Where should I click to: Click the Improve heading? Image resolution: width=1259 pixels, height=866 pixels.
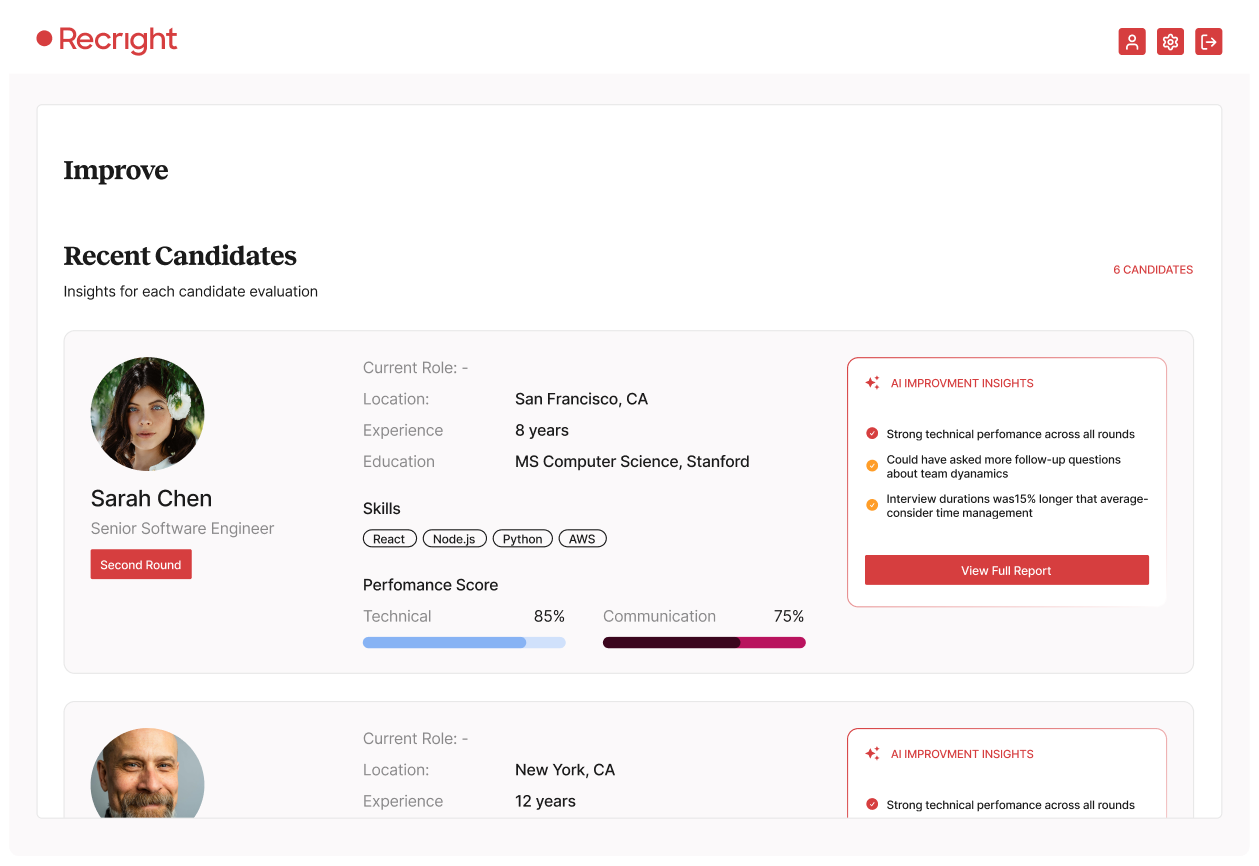[x=116, y=171]
